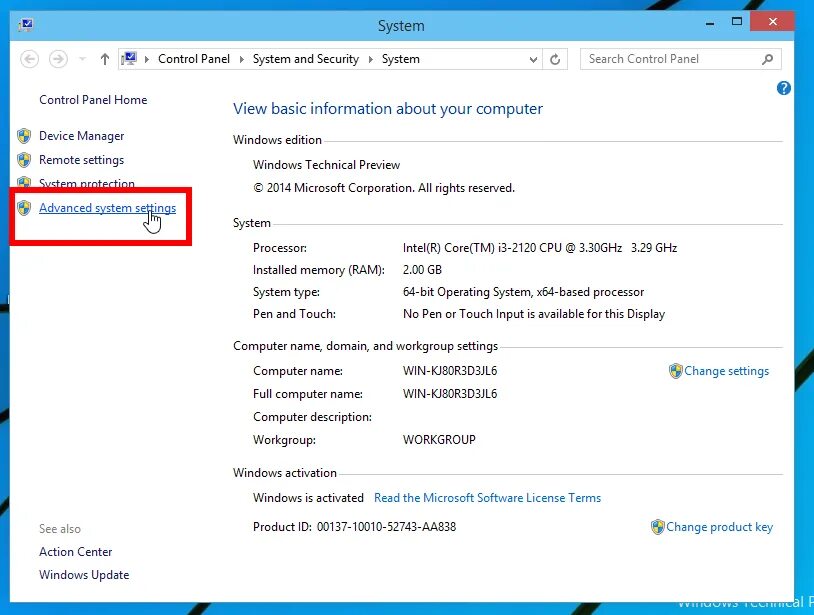Click the Forward navigation arrow
This screenshot has width=814, height=615.
[x=58, y=59]
